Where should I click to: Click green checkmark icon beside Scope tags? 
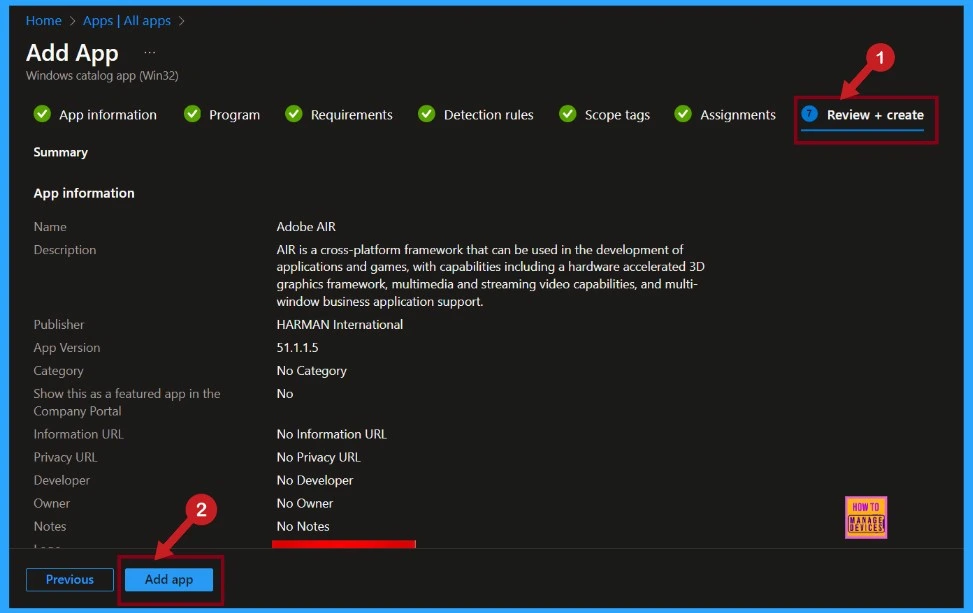568,114
